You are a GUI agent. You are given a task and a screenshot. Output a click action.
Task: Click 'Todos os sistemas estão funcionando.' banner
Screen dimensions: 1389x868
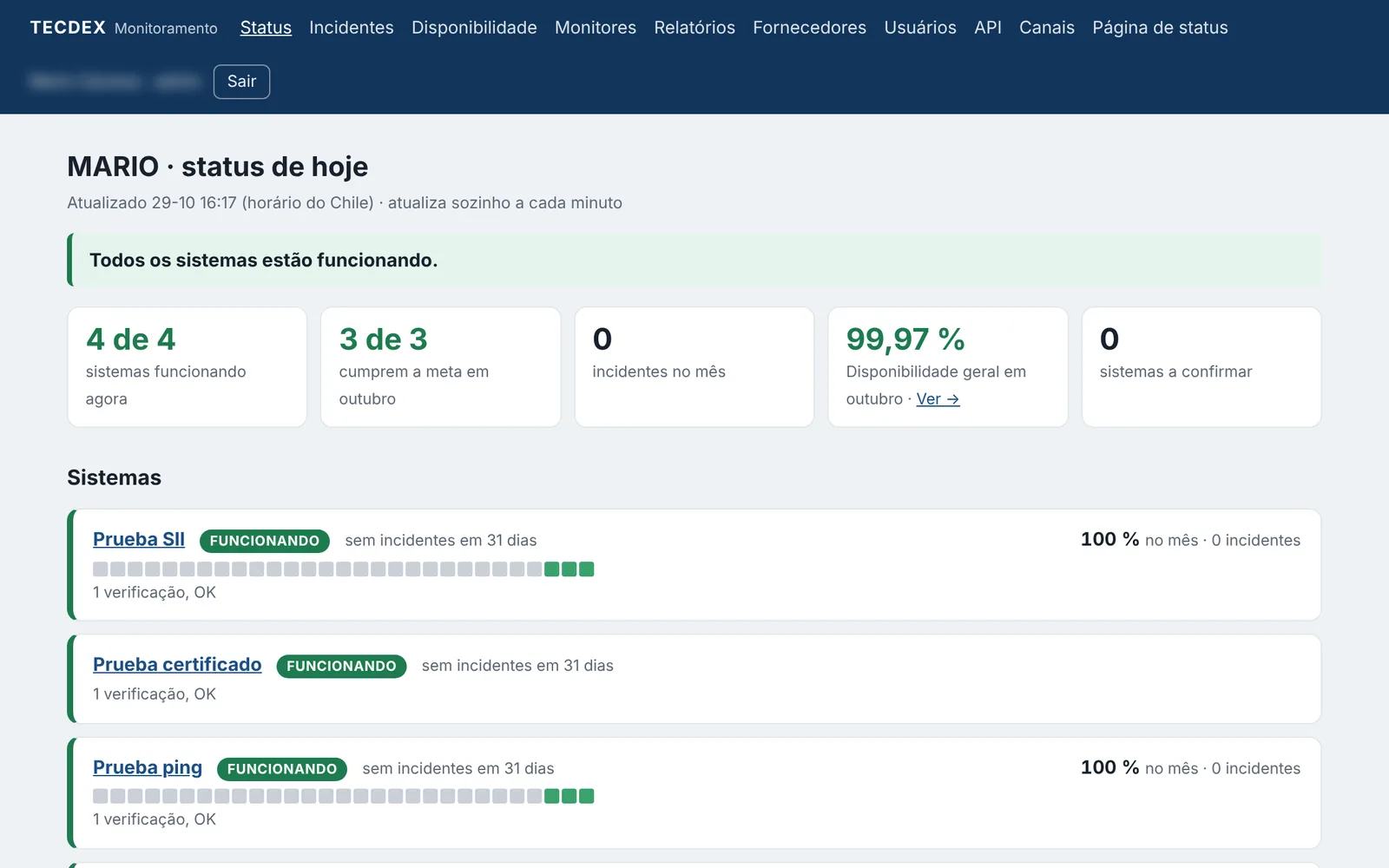pyautogui.click(x=694, y=260)
